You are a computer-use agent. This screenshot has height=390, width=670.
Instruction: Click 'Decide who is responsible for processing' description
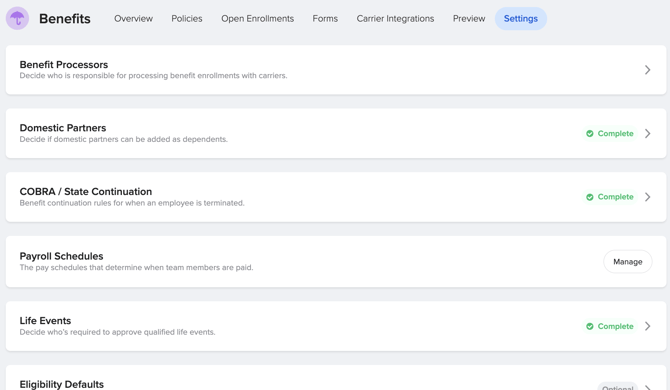153,76
